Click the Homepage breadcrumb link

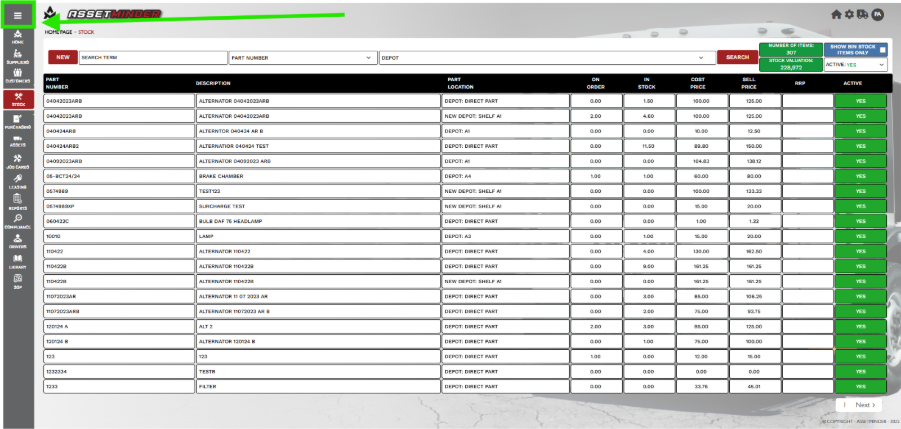coord(59,32)
